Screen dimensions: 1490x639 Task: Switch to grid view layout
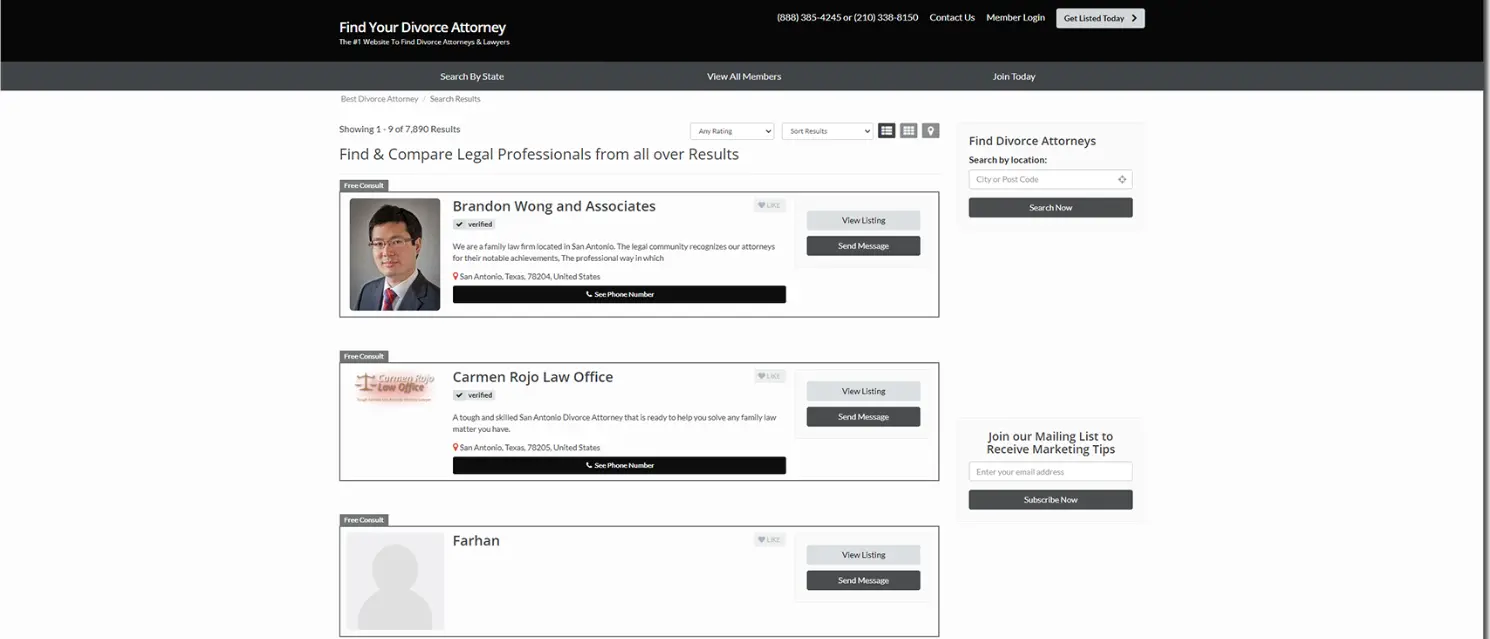(908, 131)
